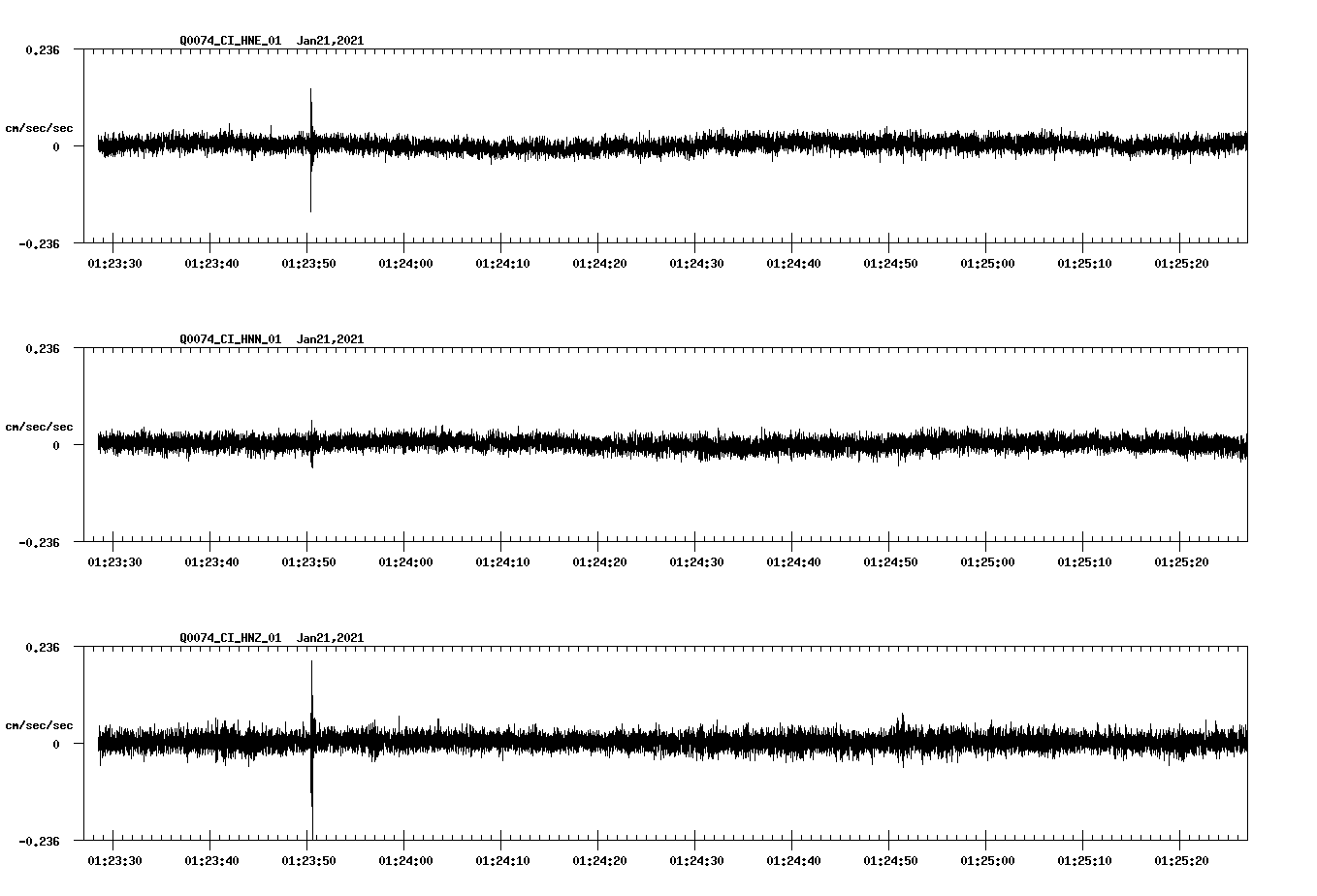Click the cm/sec/sec units label on bottom plot
Screen dimensions: 1317x896
click(x=40, y=725)
